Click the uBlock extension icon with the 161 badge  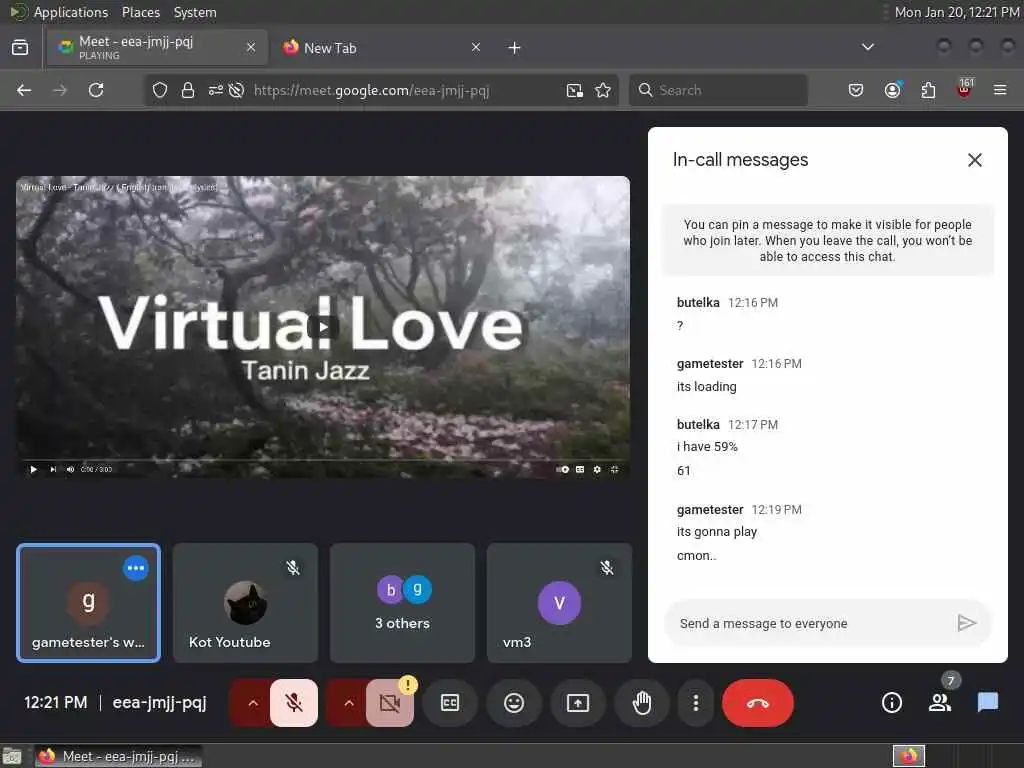(965, 89)
